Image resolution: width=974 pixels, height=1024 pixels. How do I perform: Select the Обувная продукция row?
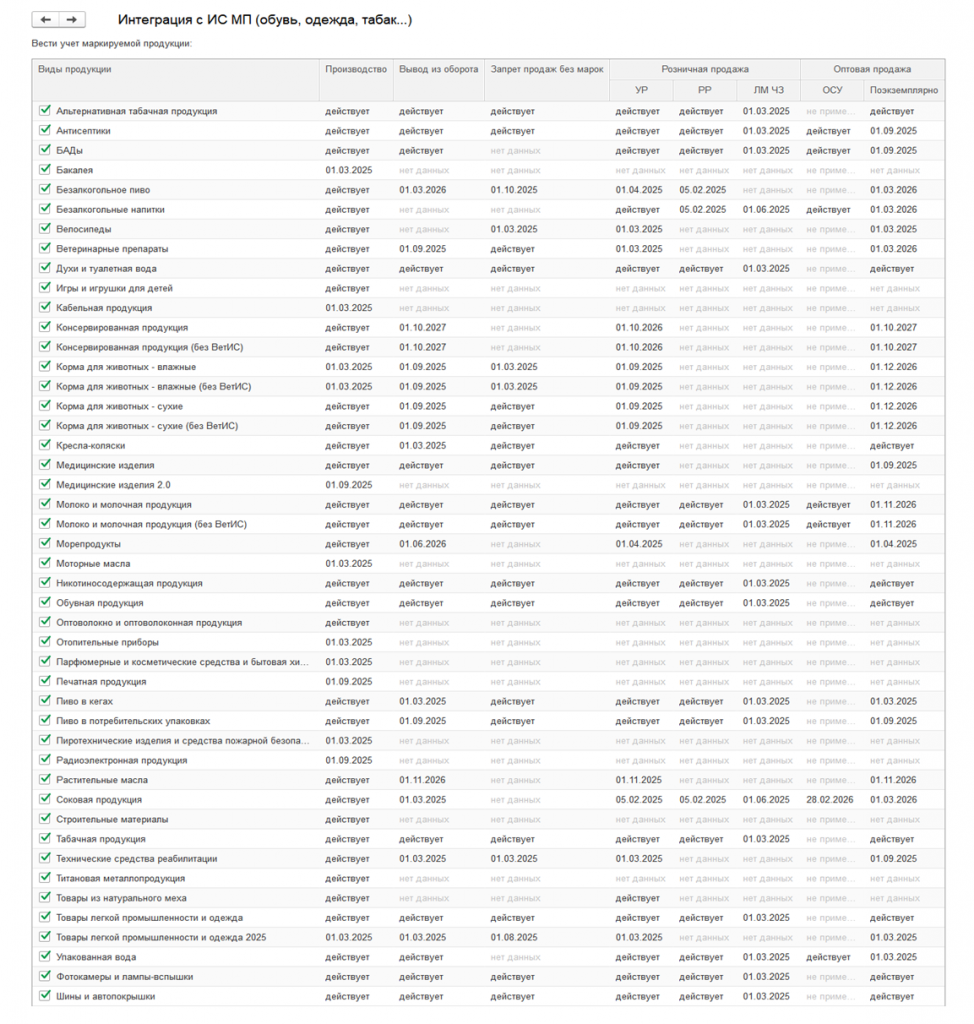[x=488, y=603]
